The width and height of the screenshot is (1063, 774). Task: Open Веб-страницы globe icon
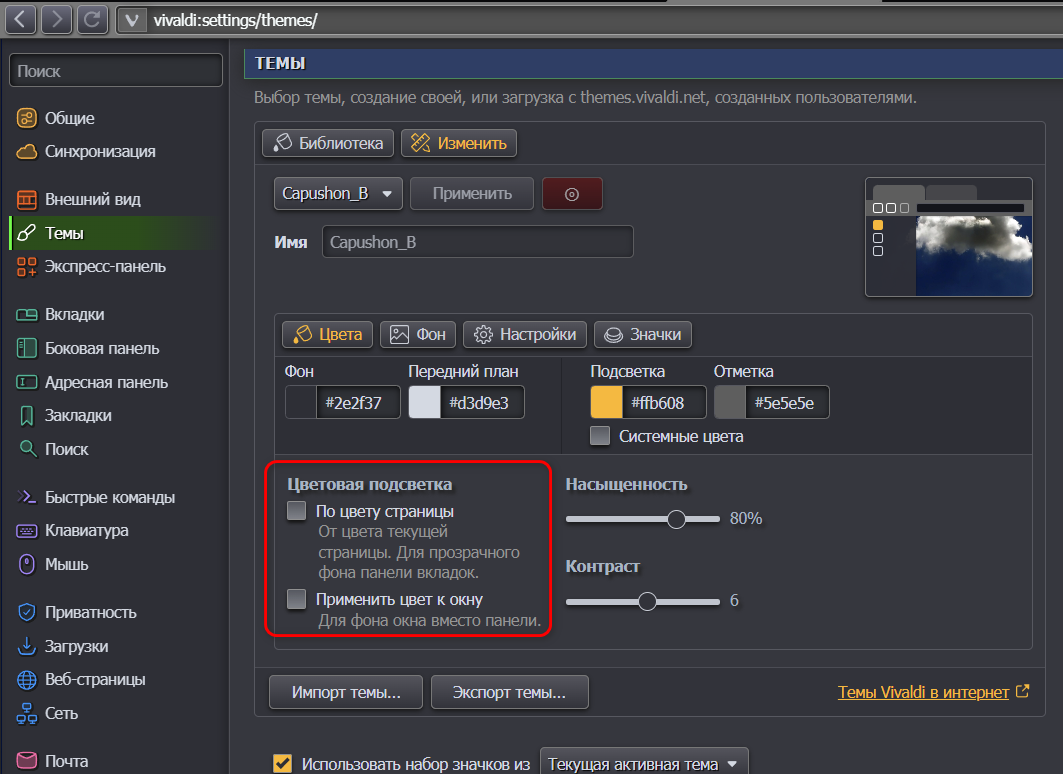(x=26, y=680)
